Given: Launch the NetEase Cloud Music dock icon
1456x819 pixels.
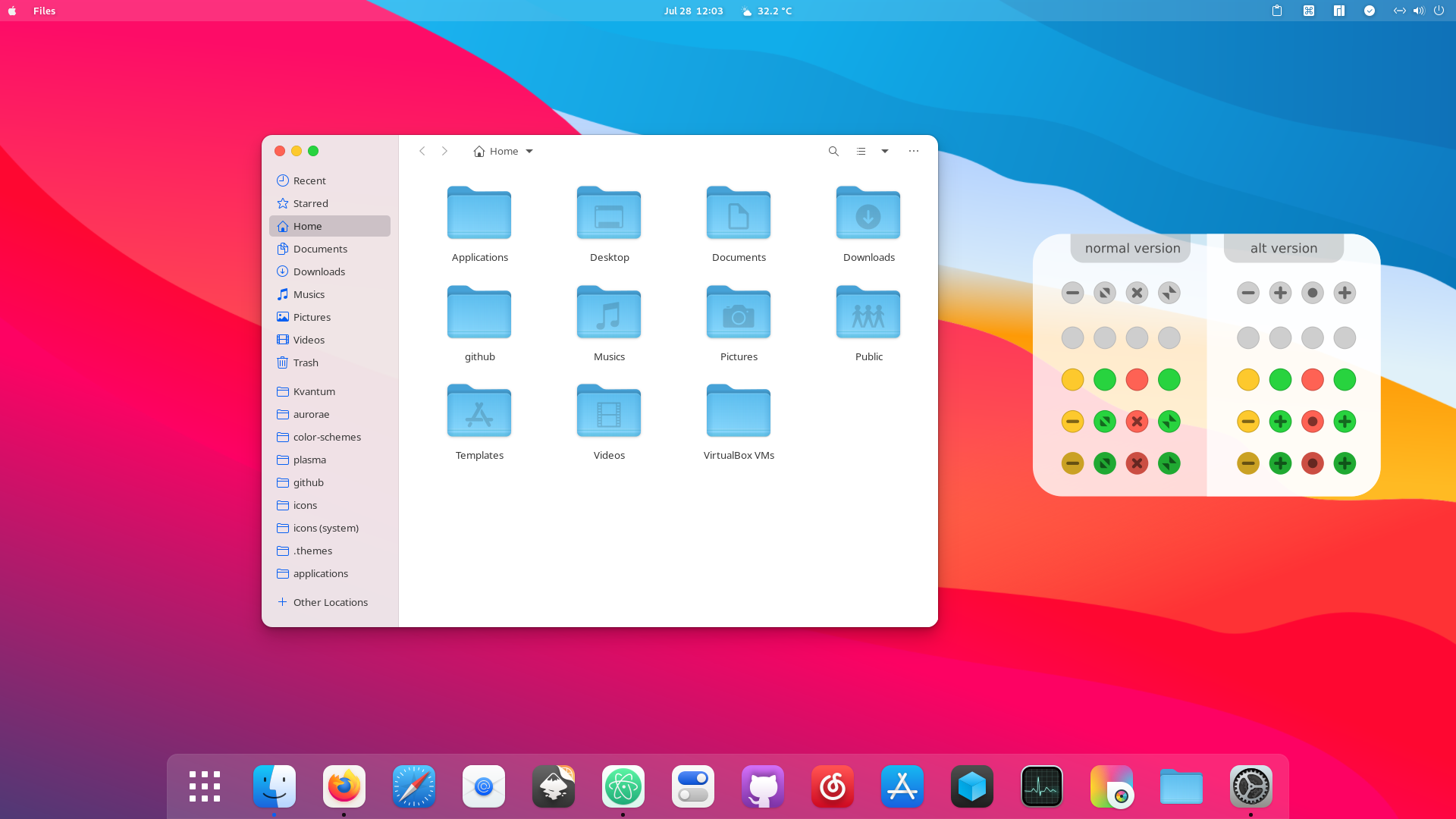Looking at the screenshot, I should (832, 786).
